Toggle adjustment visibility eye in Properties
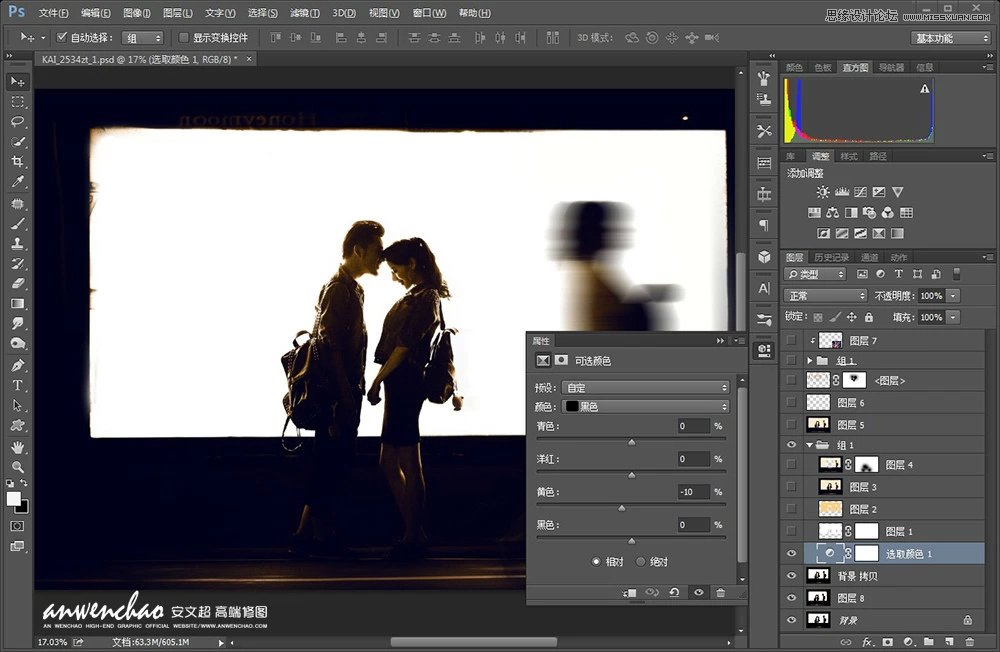Screen dimensions: 1000x652 pos(698,593)
